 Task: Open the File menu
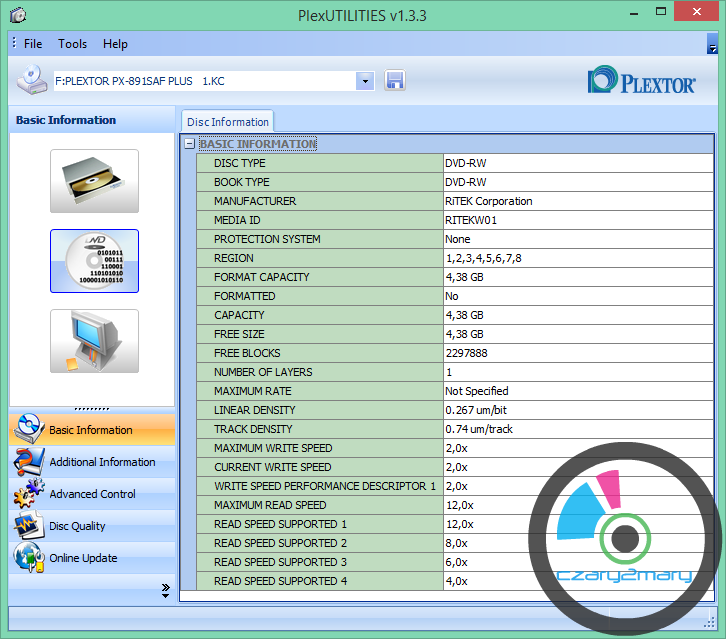point(33,44)
